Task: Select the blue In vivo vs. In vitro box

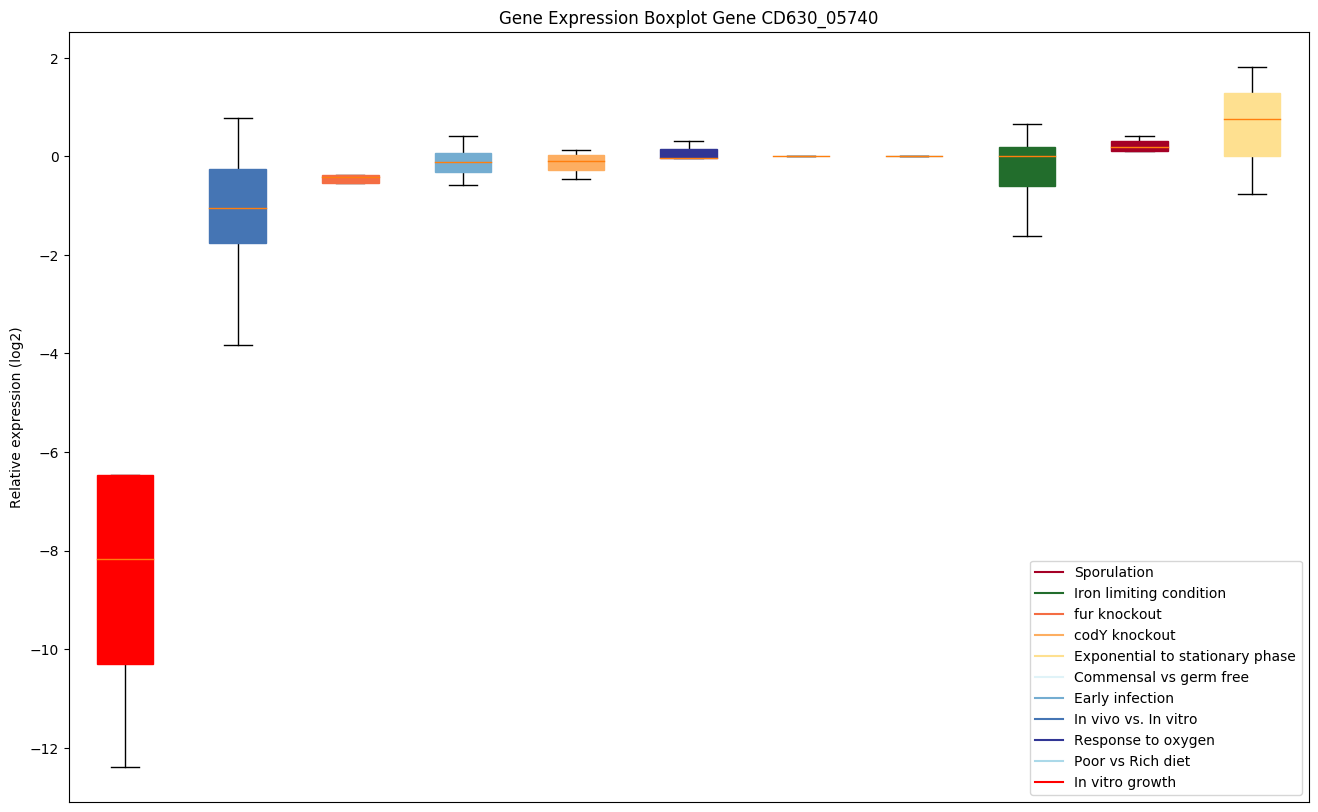Action: click(x=238, y=206)
